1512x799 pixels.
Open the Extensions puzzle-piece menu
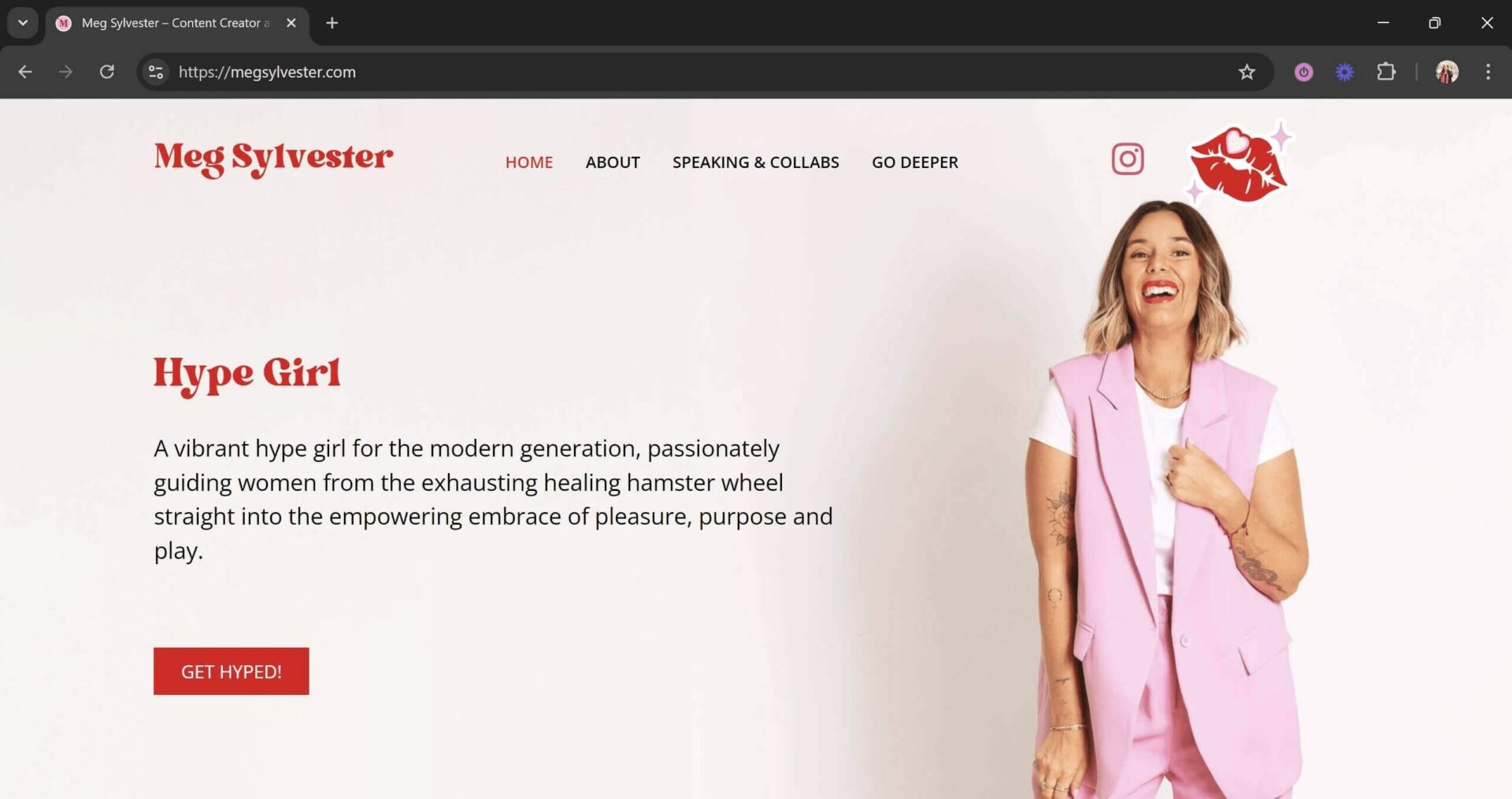1386,72
